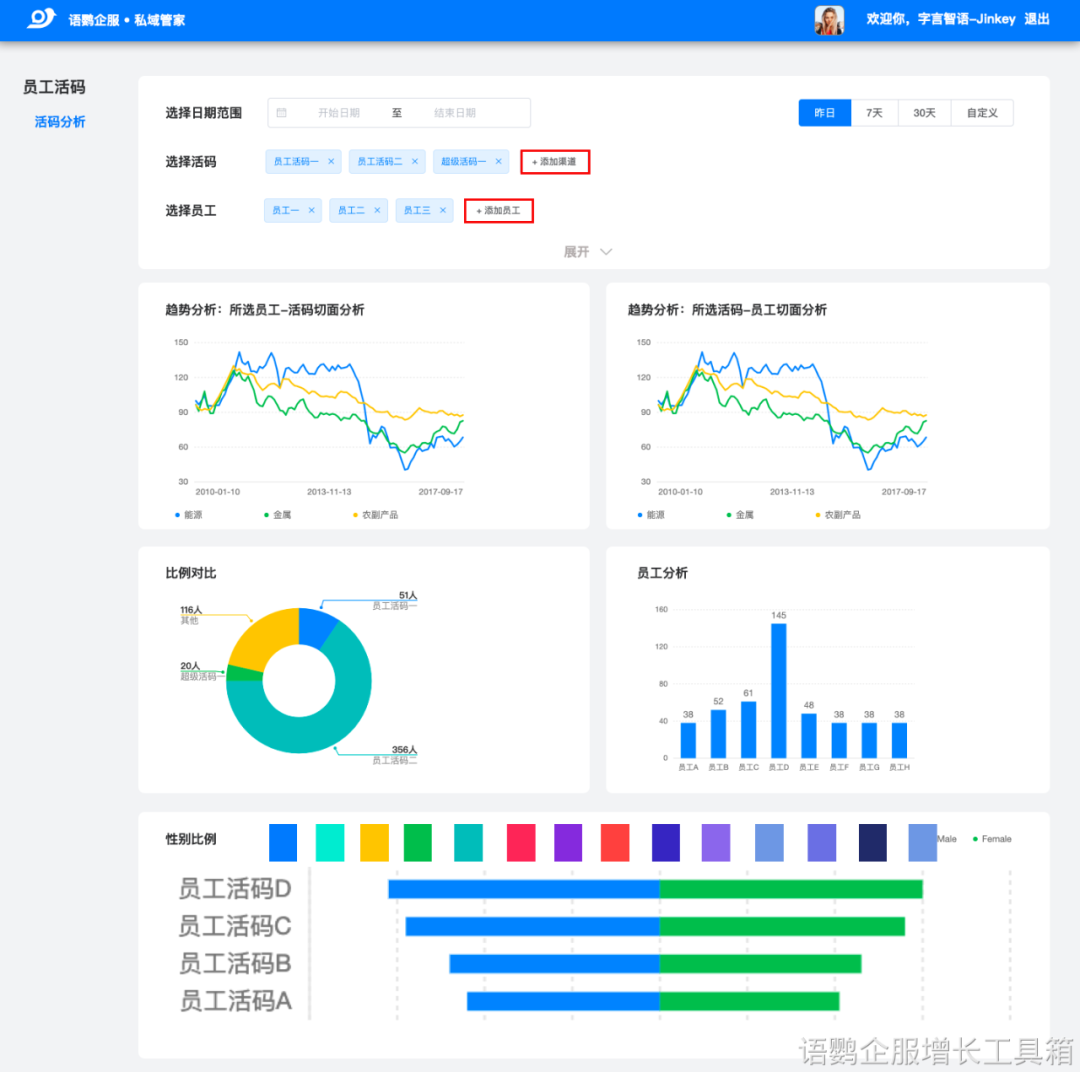Image resolution: width=1080 pixels, height=1072 pixels.
Task: Remove the 员工三 tag
Action: [x=443, y=210]
